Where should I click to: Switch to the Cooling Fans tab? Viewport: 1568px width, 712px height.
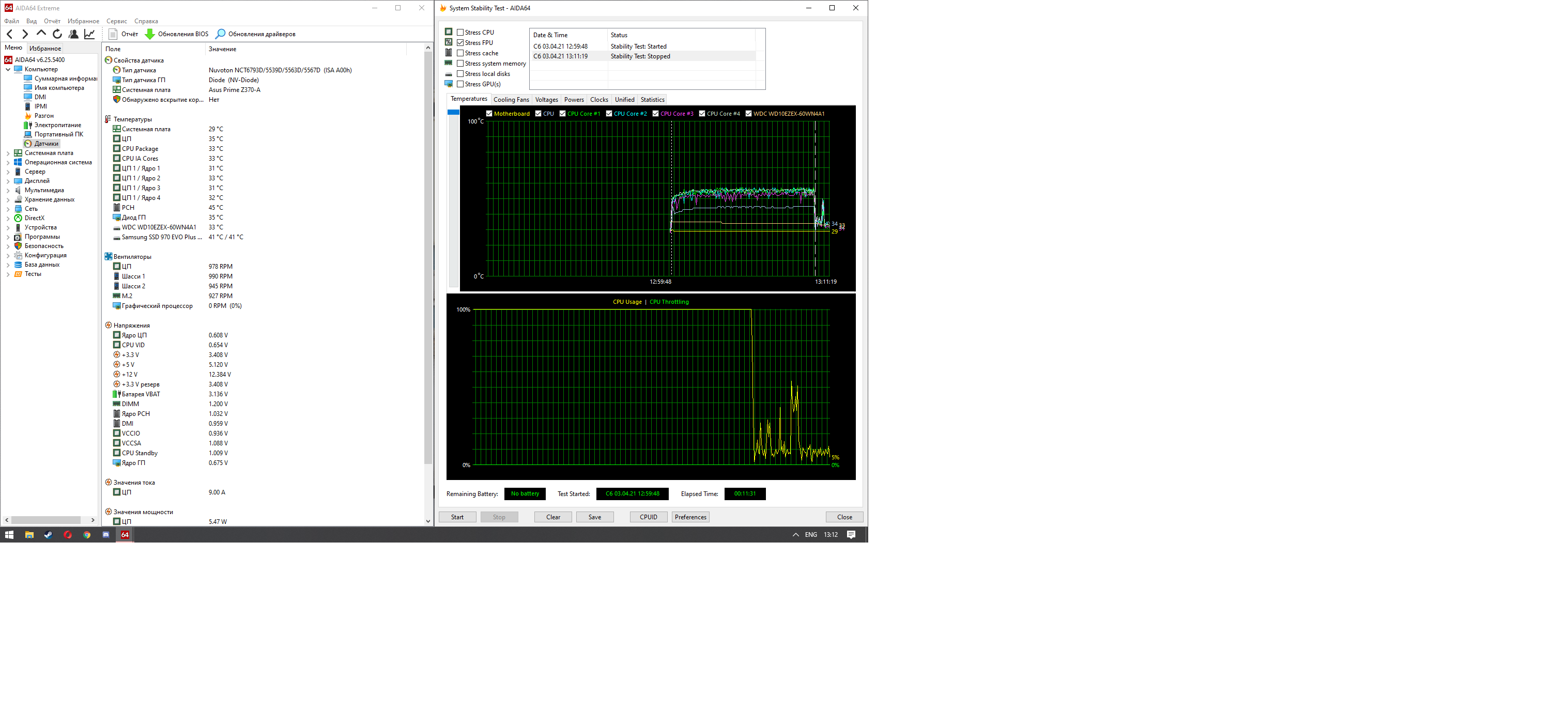511,100
